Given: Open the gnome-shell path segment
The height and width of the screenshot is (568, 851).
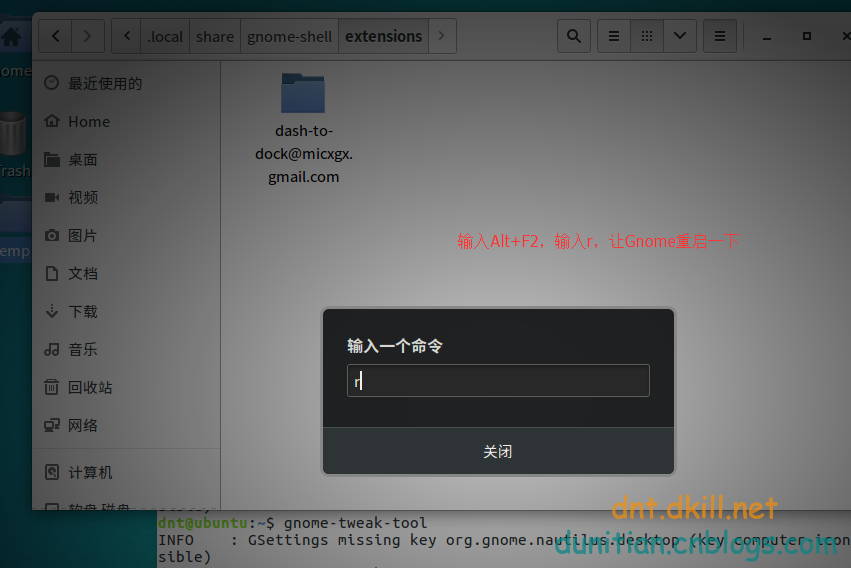Looking at the screenshot, I should click(x=289, y=36).
